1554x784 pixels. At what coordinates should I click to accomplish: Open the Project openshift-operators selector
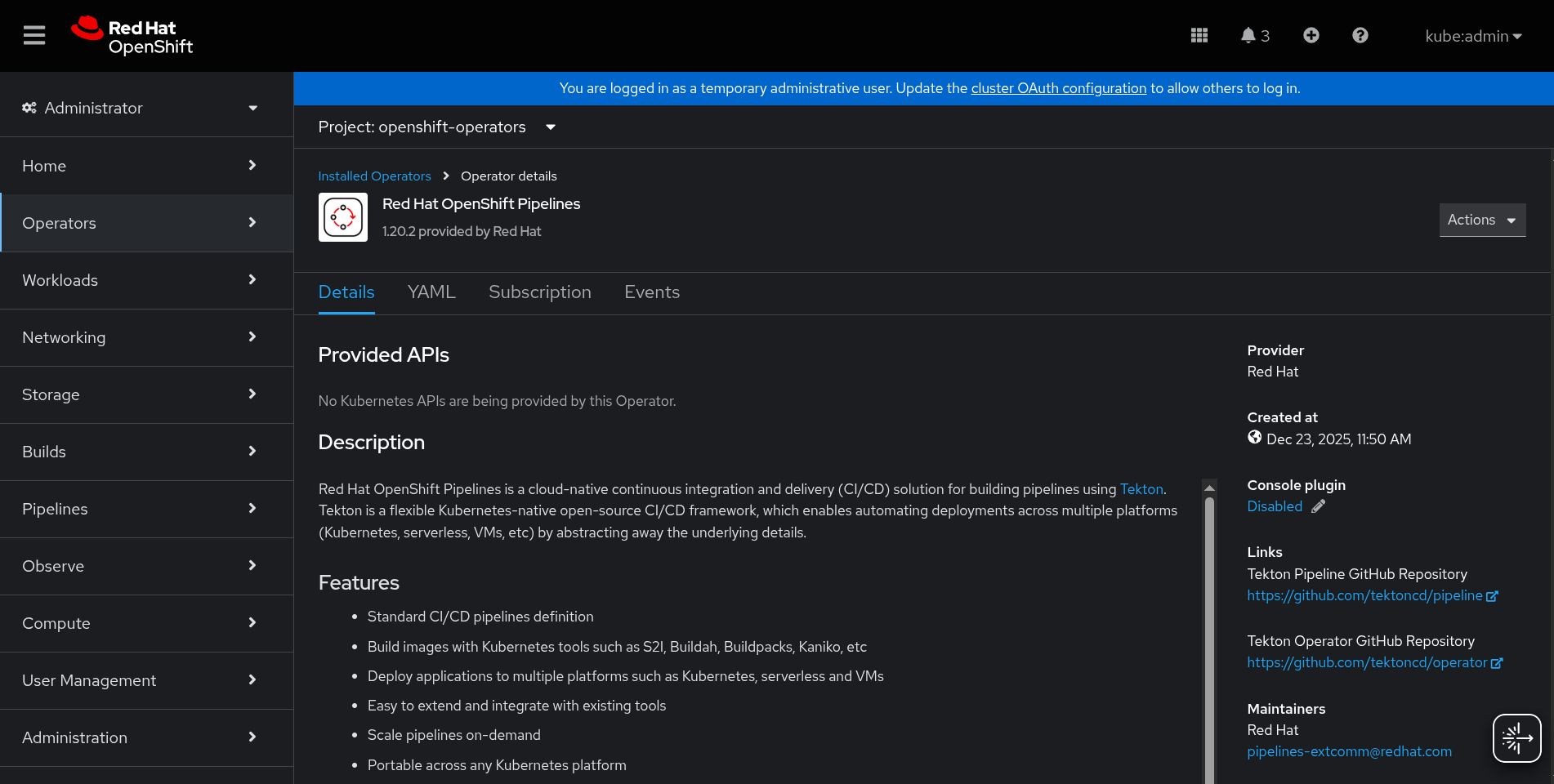[x=437, y=127]
